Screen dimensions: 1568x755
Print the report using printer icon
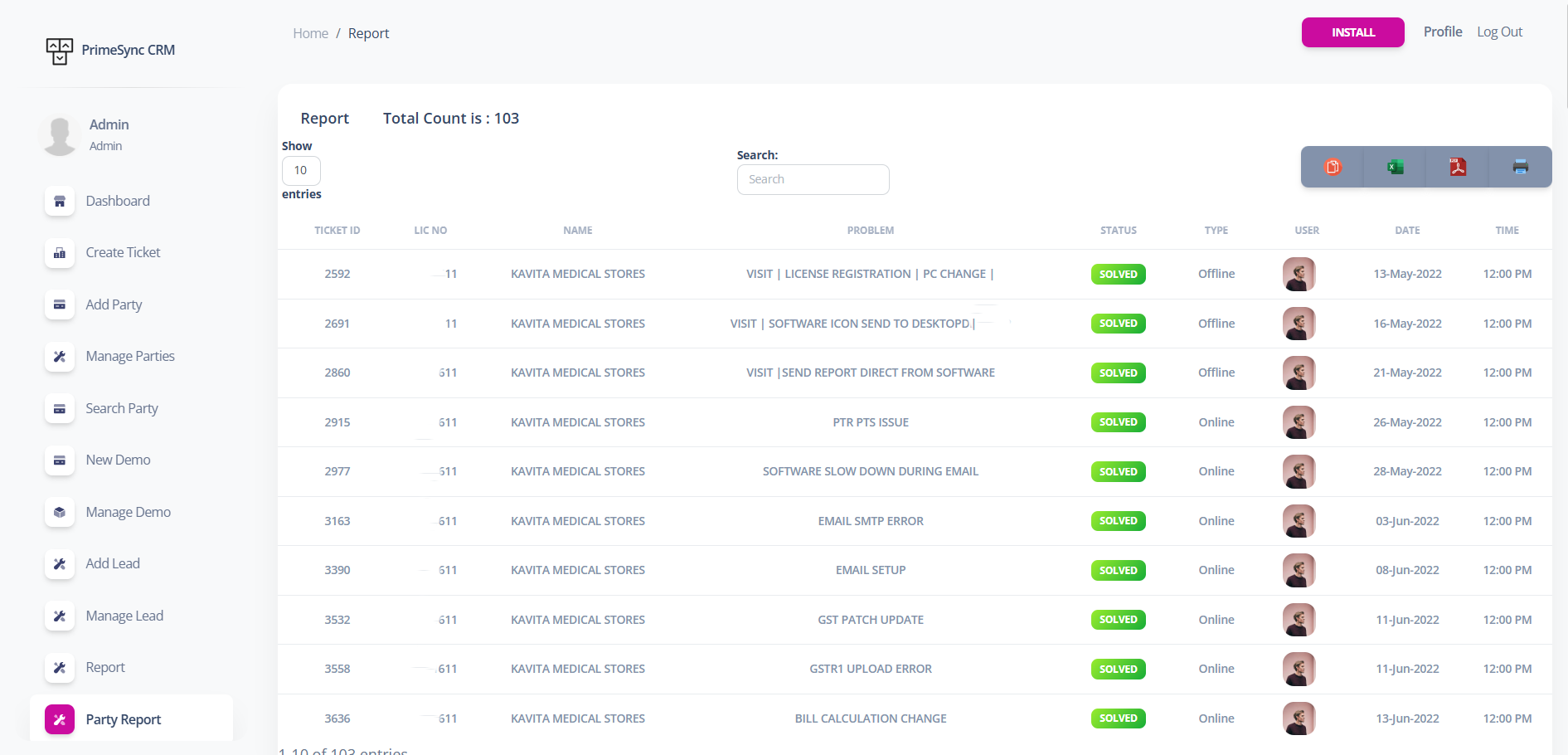1520,167
